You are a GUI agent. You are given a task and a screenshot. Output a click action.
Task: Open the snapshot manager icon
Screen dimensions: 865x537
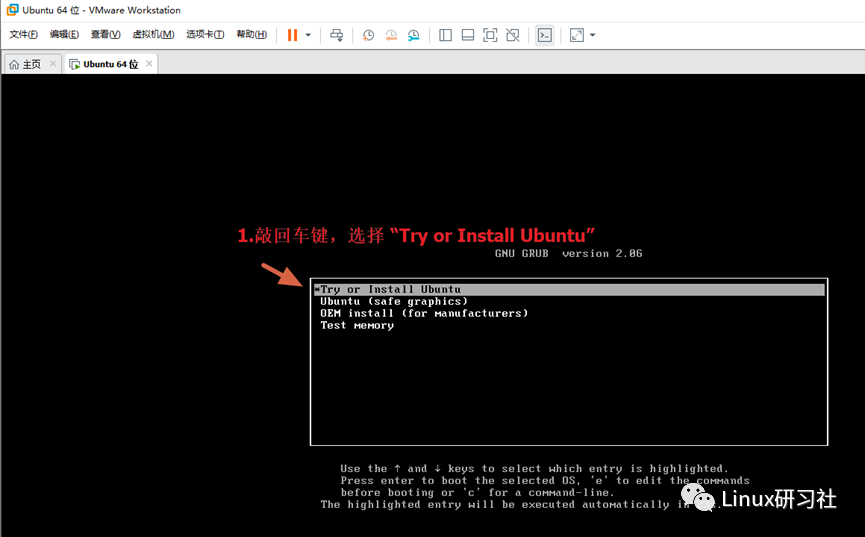[413, 35]
